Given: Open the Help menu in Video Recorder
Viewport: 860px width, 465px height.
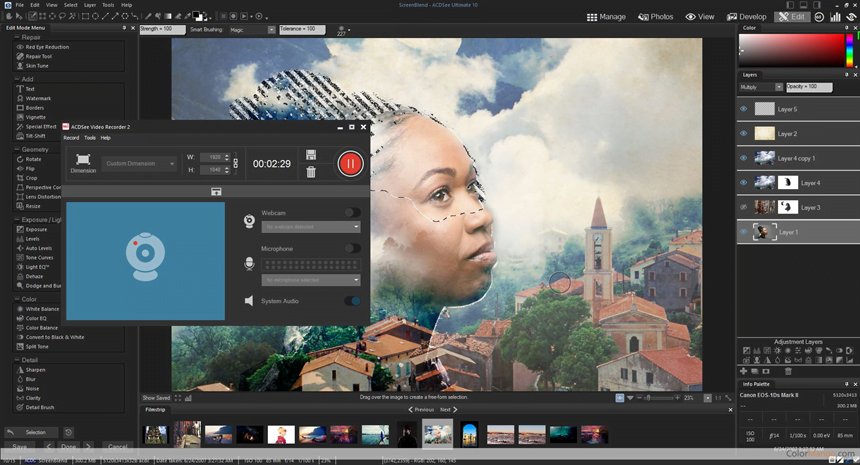Looking at the screenshot, I should [x=105, y=138].
